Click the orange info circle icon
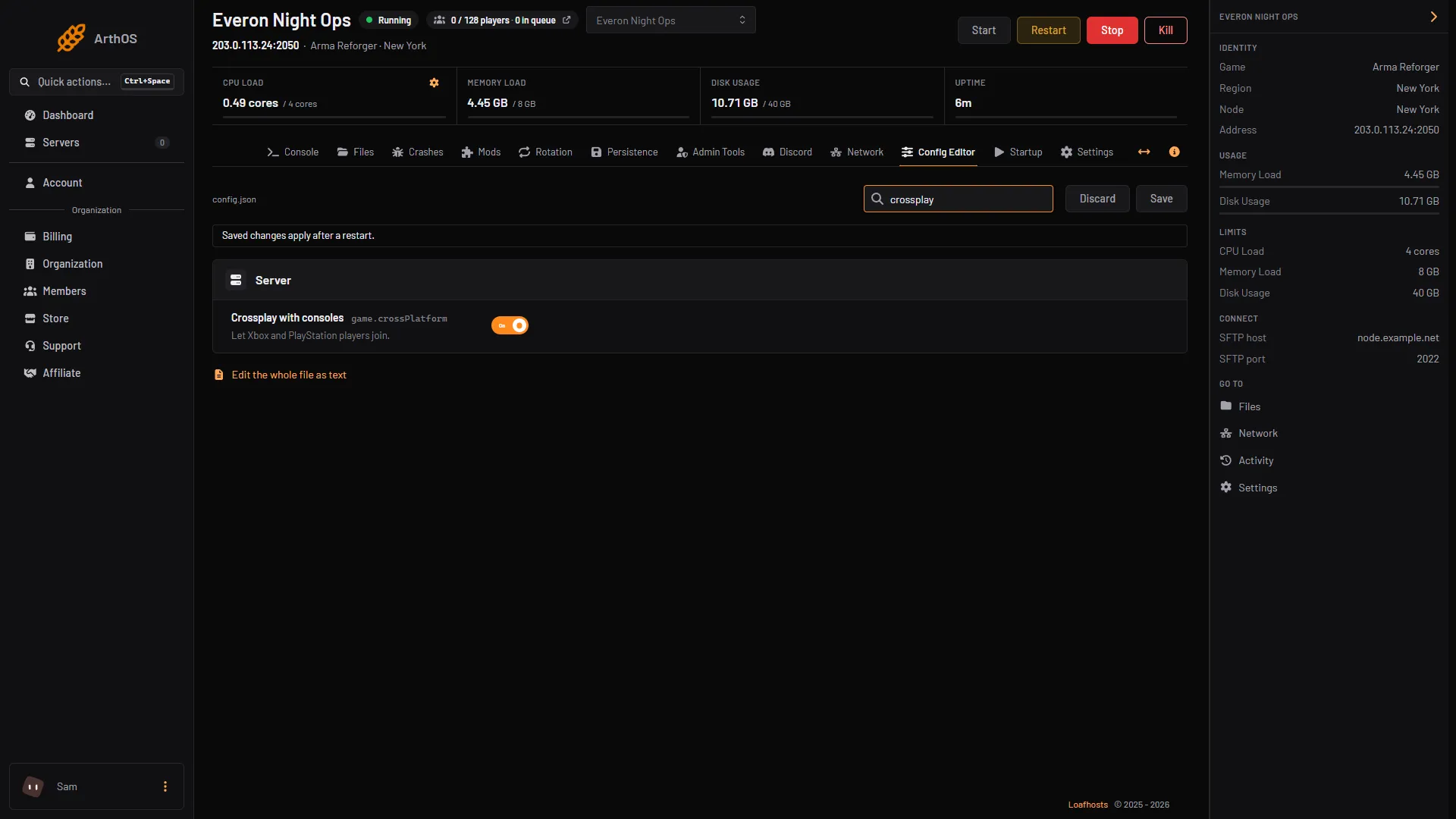This screenshot has width=1456, height=819. point(1175,152)
